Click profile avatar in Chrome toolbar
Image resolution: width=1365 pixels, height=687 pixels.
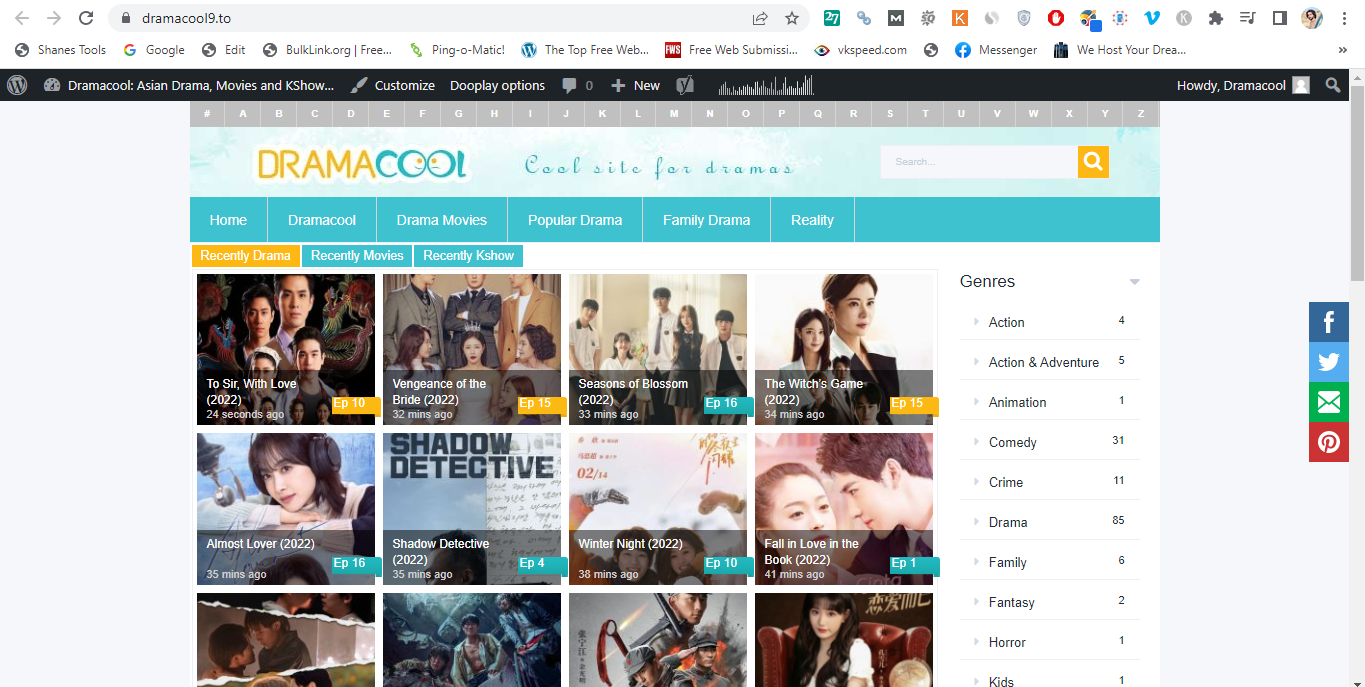point(1312,18)
